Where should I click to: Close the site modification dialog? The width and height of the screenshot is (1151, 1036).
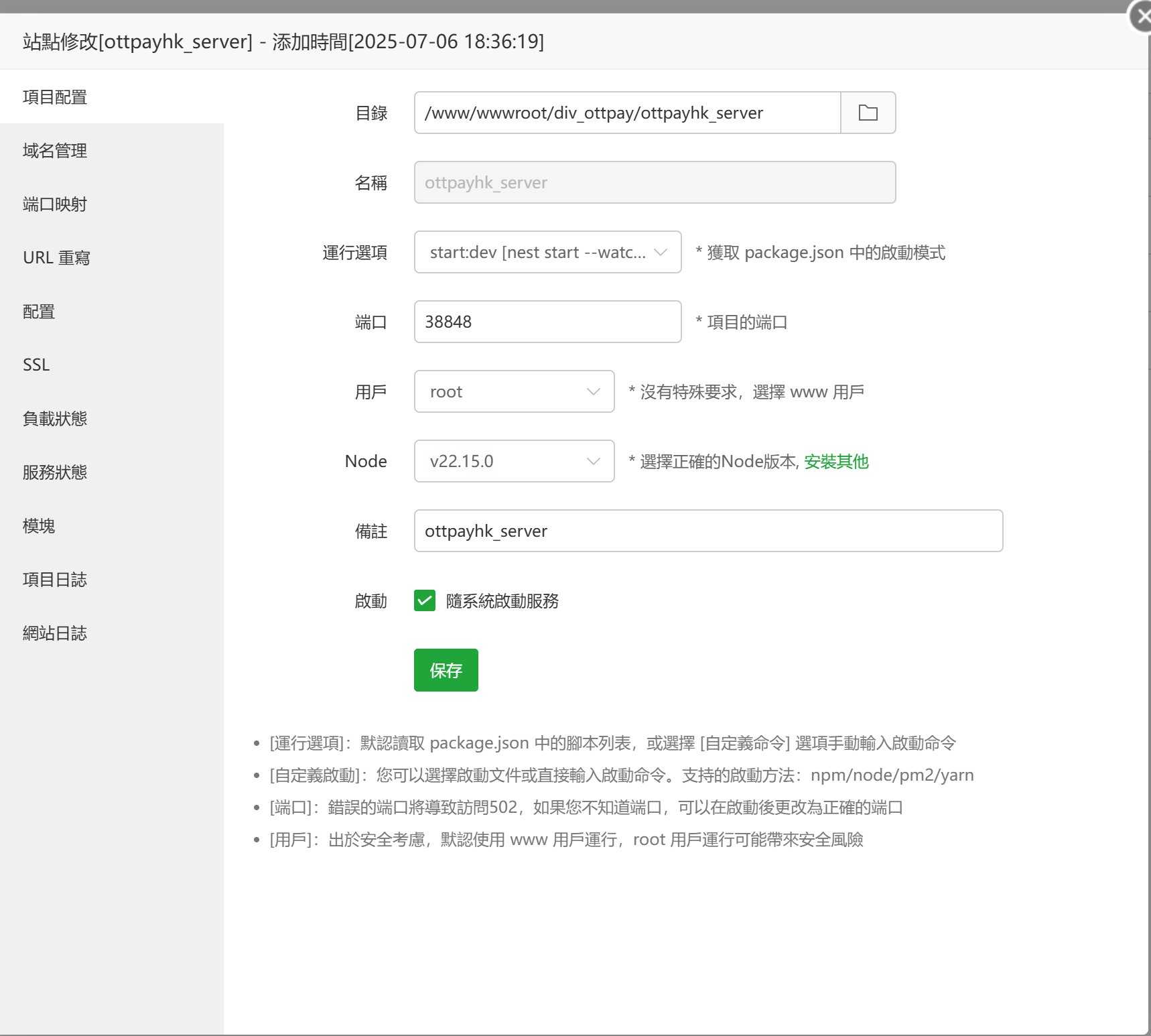[x=1140, y=16]
